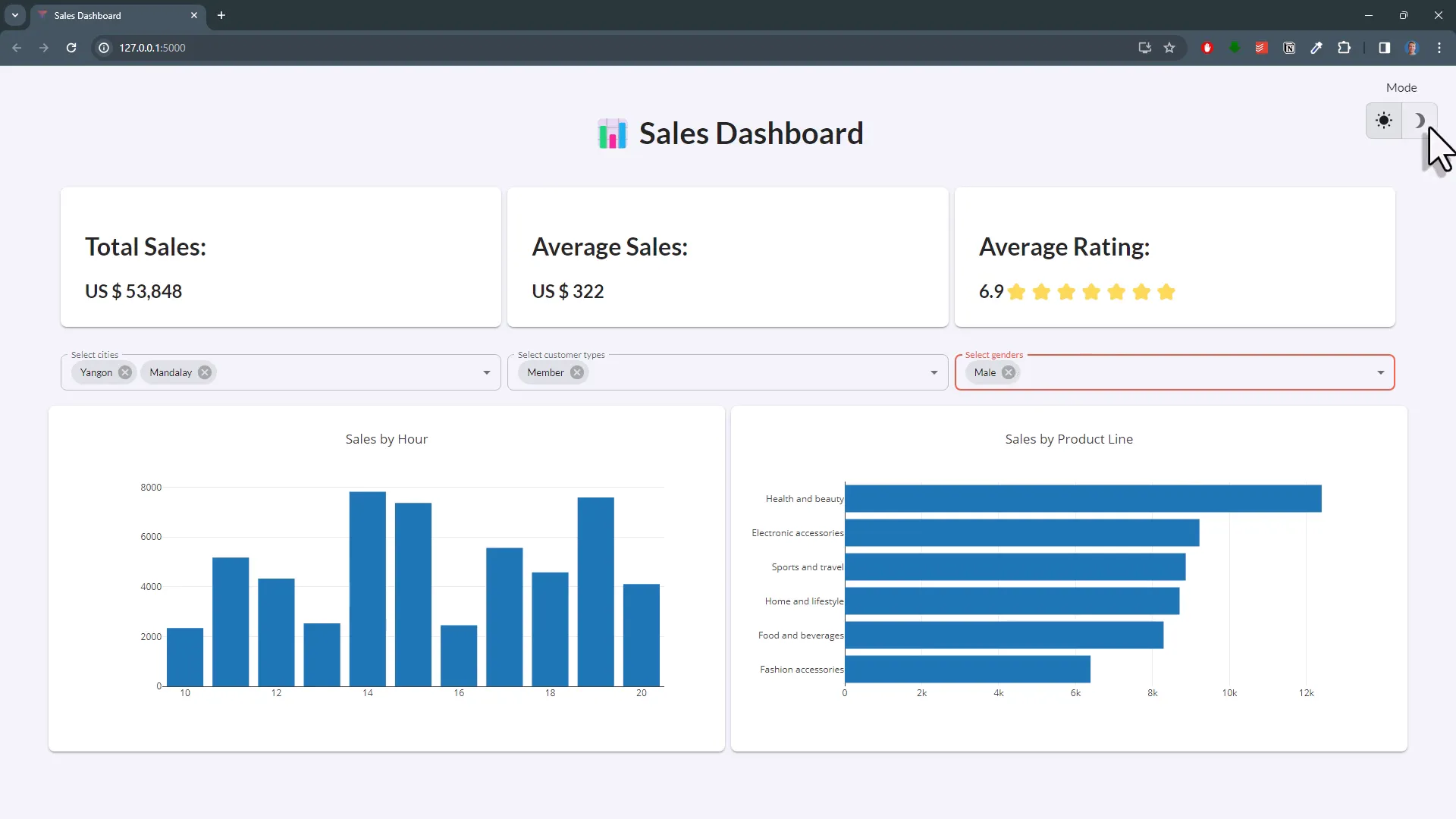Open Chrome's three-dot menu

point(1439,48)
